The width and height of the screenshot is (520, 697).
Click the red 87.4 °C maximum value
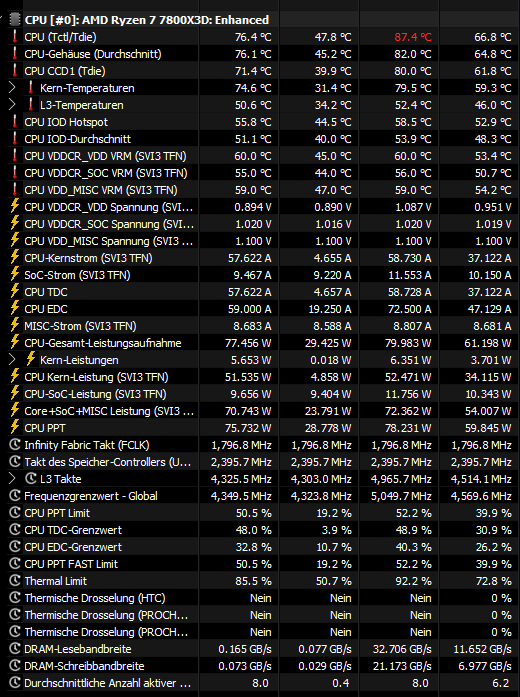click(x=413, y=37)
